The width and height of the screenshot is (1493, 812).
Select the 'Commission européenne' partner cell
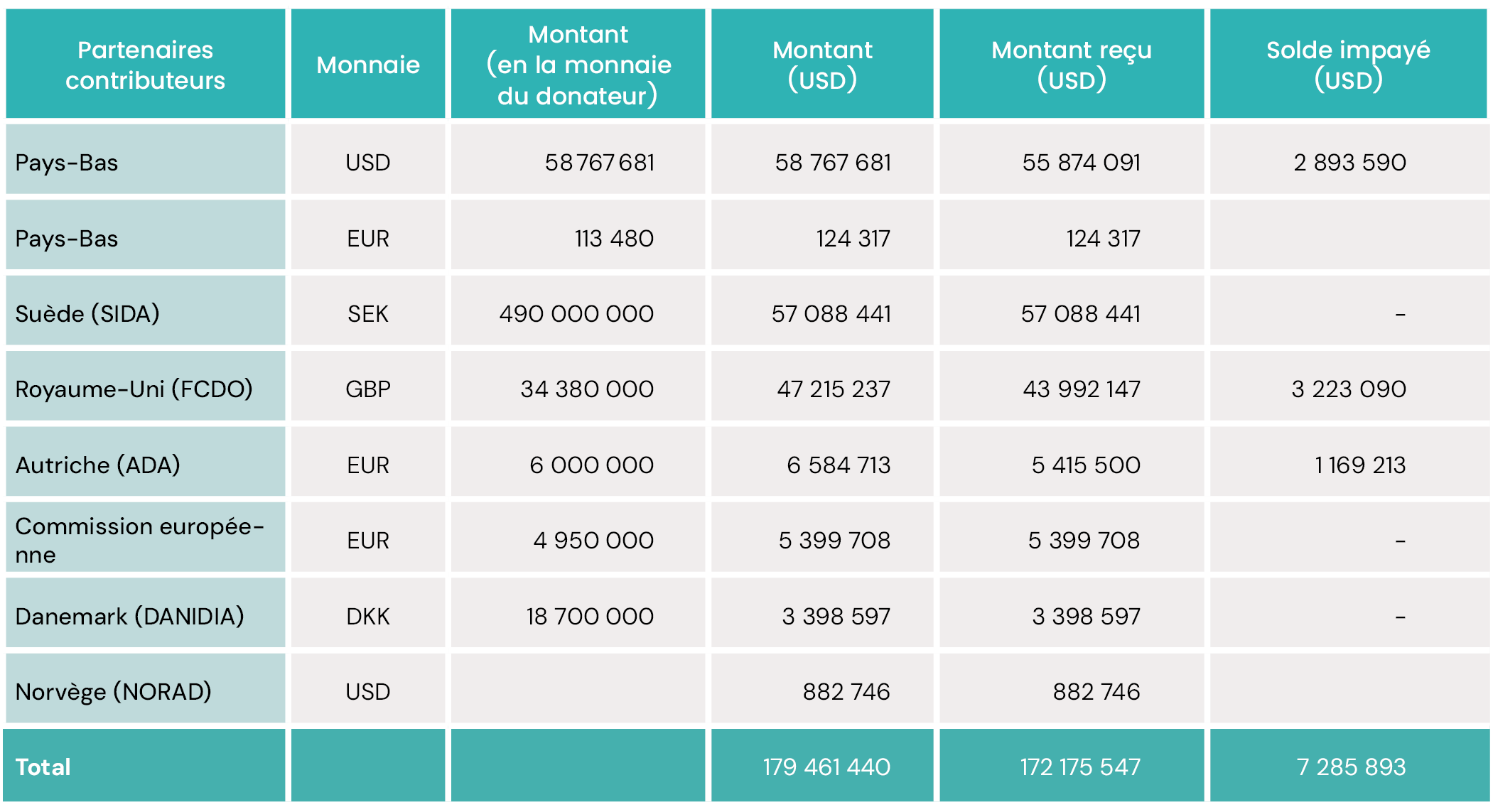point(139,540)
